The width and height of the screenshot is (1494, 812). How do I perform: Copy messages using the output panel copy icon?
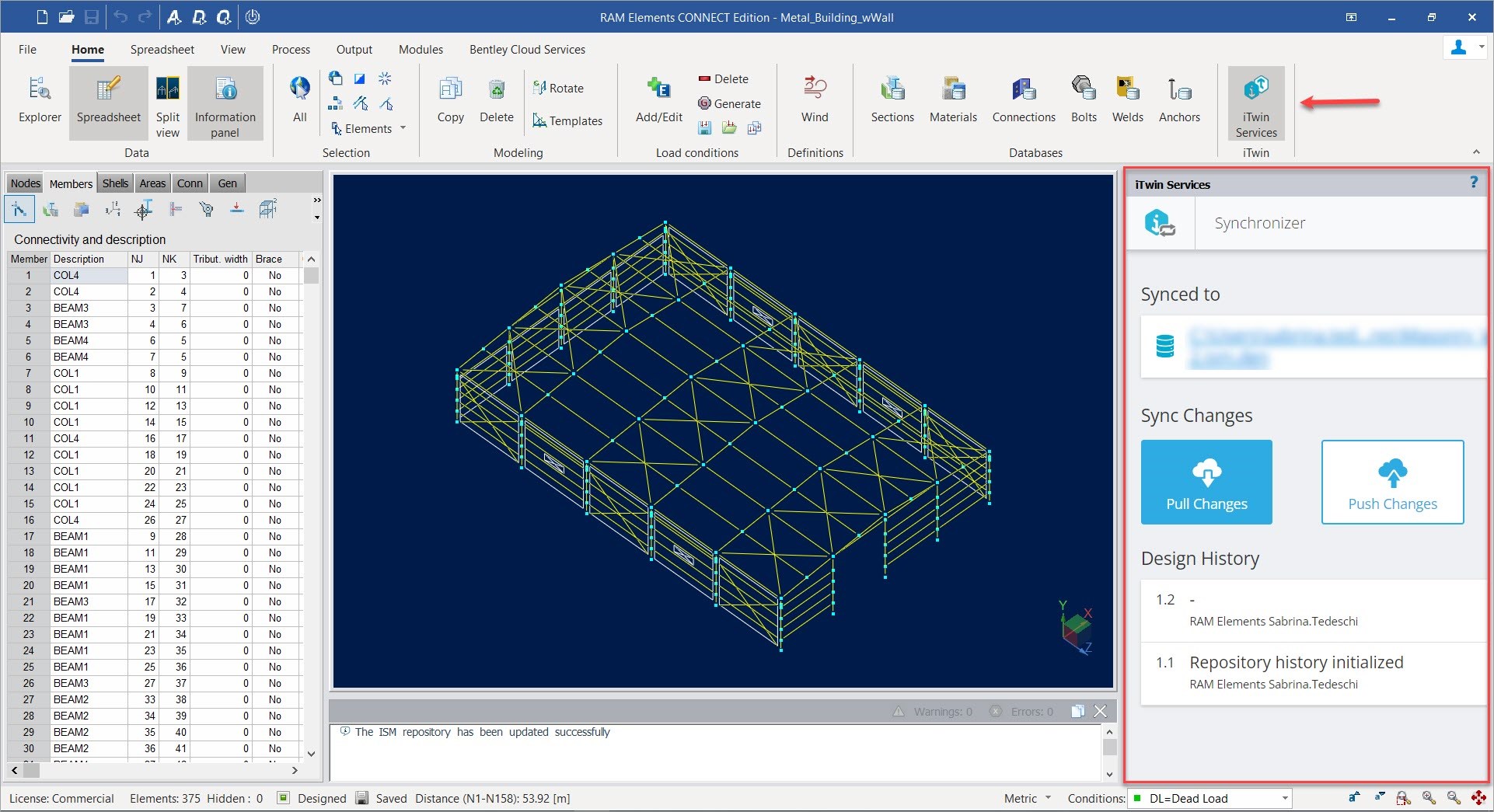(1077, 711)
